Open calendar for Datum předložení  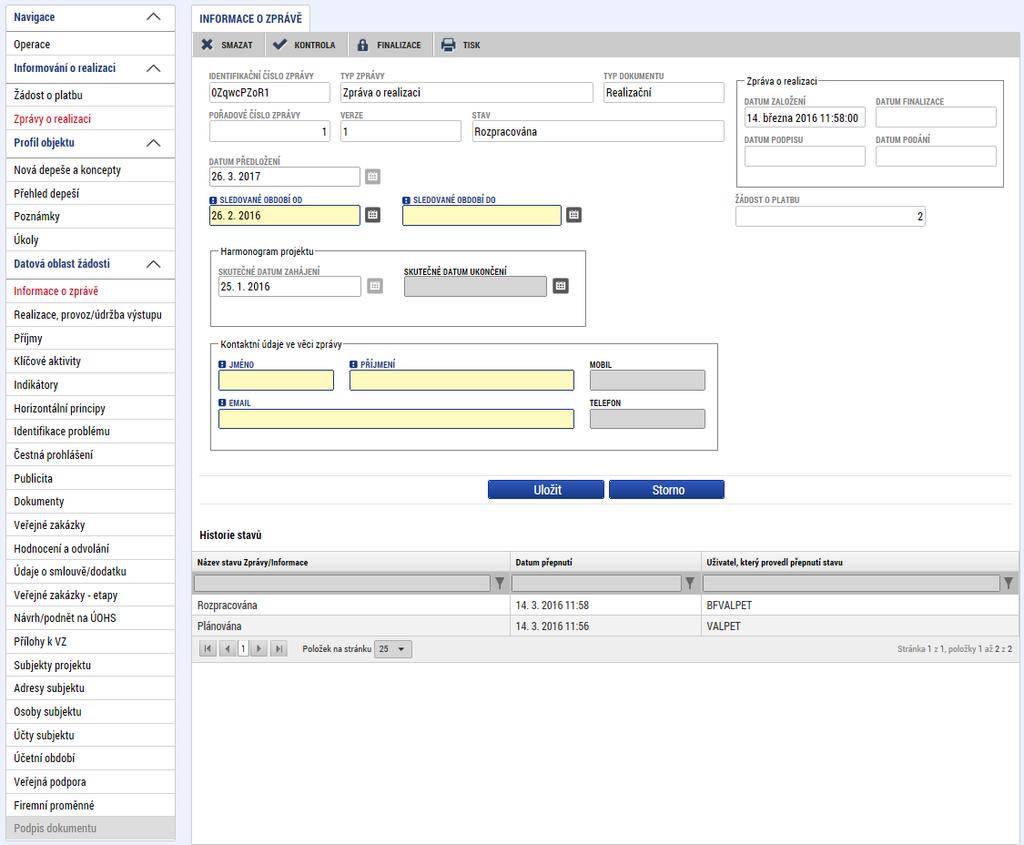[372, 176]
